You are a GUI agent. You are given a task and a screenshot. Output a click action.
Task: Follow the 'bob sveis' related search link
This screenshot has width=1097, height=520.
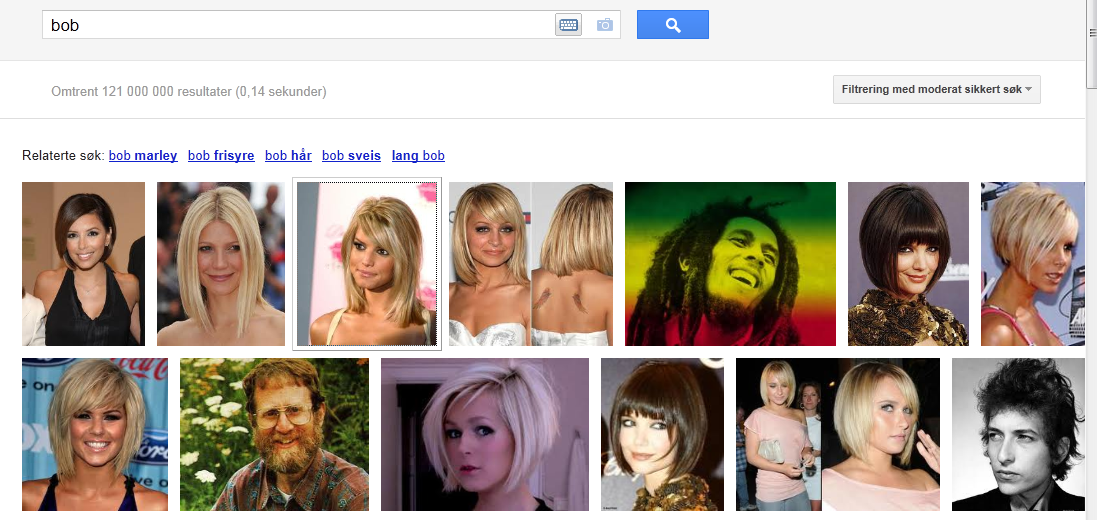click(351, 155)
